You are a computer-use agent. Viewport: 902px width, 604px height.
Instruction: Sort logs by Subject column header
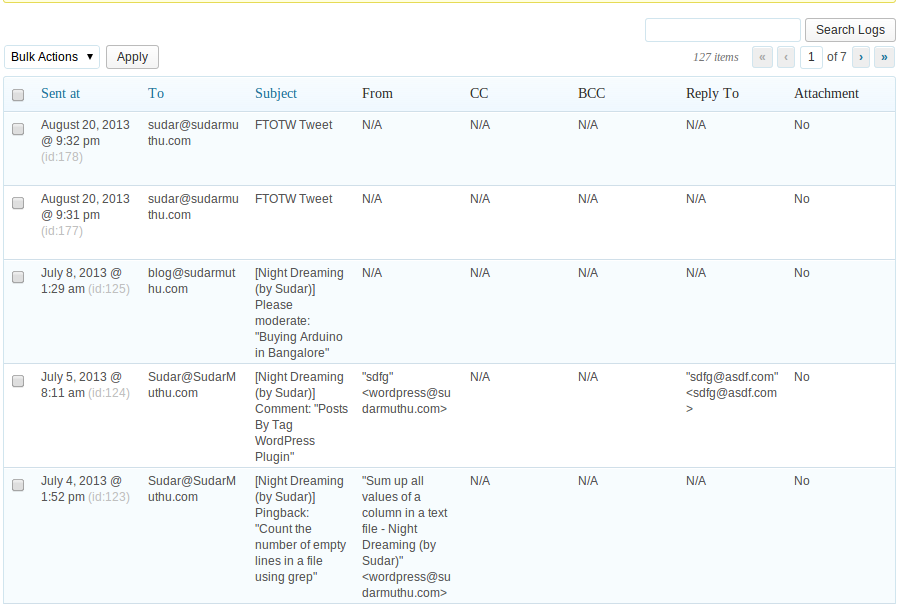(276, 93)
